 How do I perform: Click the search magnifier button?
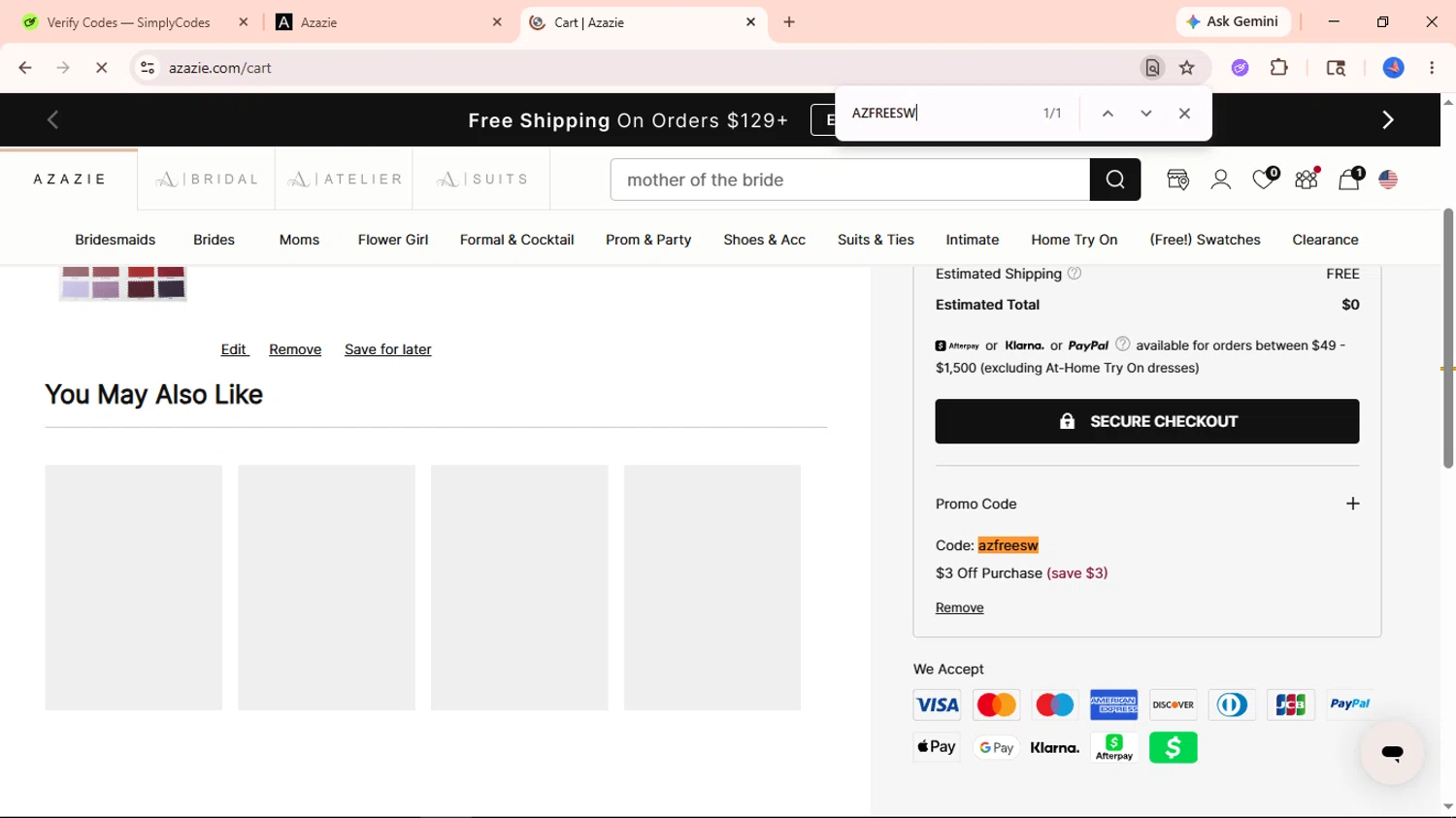pyautogui.click(x=1115, y=180)
